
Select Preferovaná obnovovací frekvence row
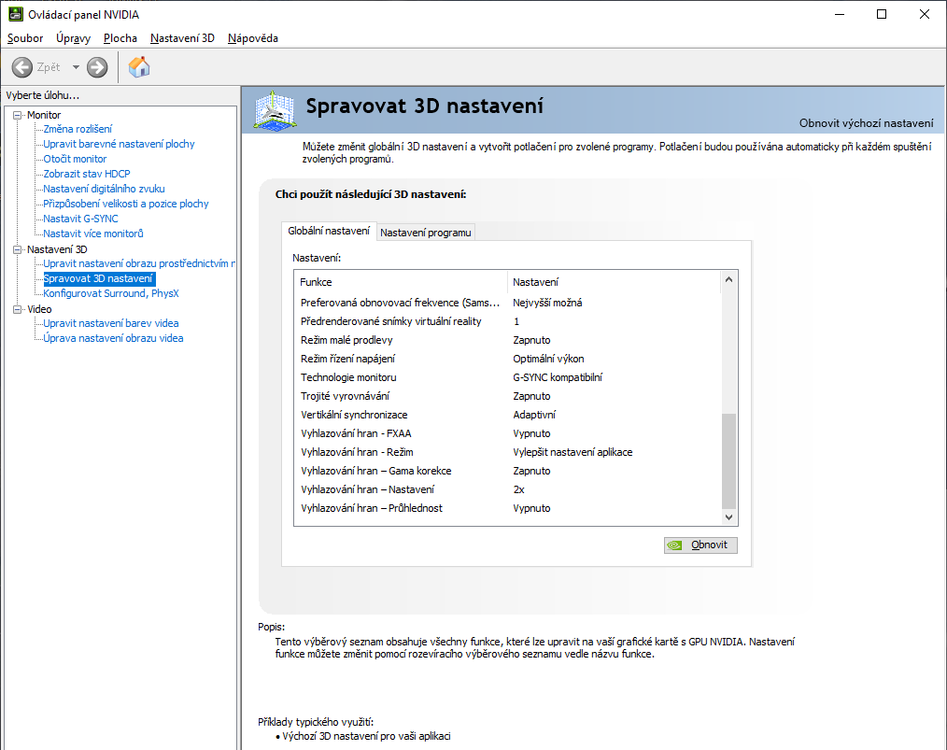(x=507, y=303)
